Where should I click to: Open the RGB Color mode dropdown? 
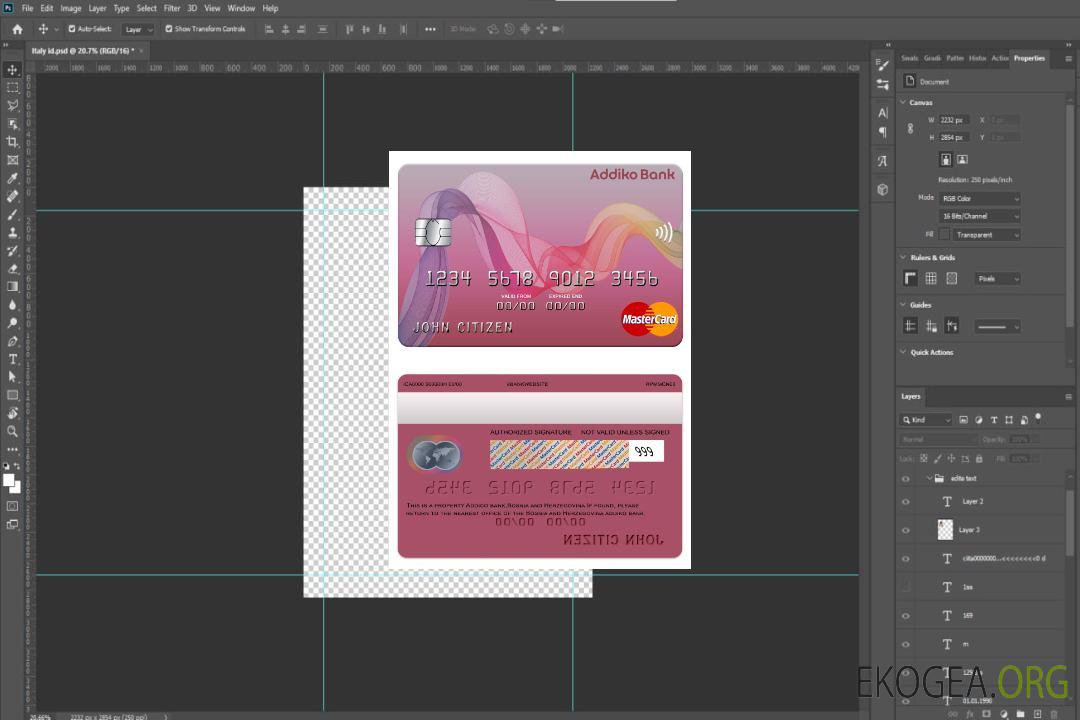click(x=980, y=198)
